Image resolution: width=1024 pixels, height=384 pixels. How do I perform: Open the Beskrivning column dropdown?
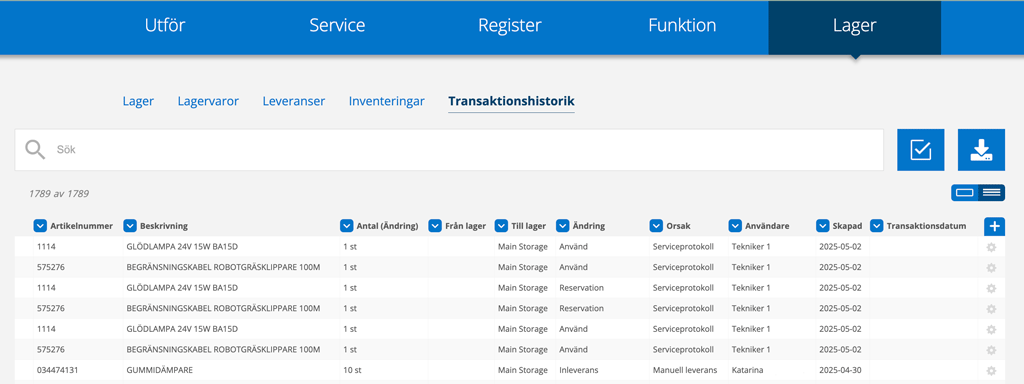(130, 226)
